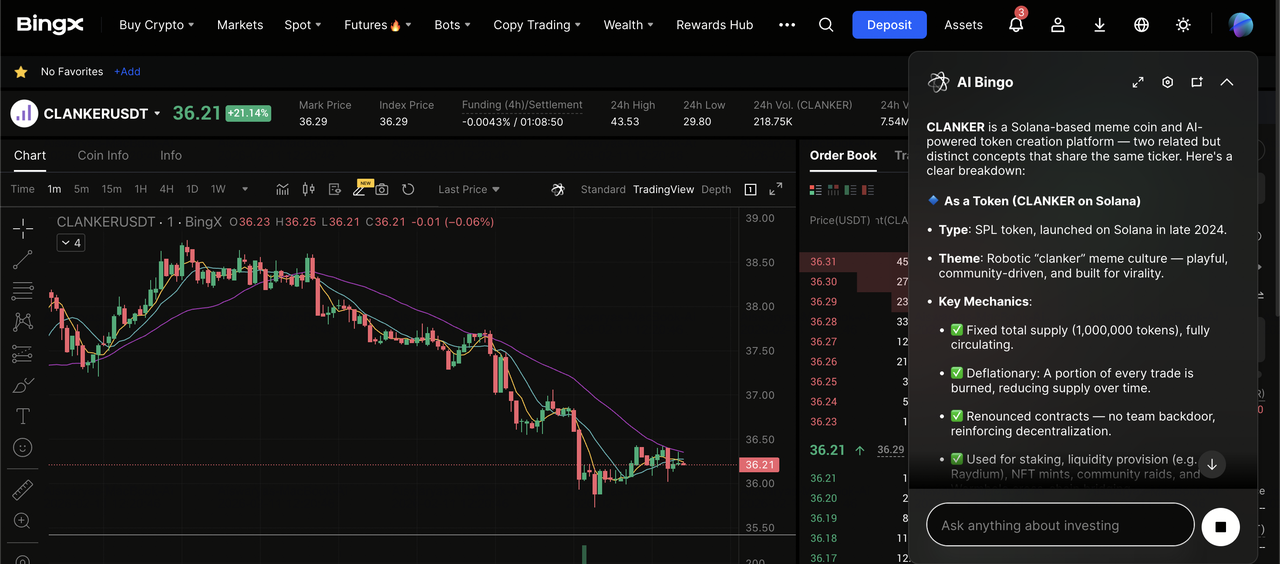The height and width of the screenshot is (564, 1280).
Task: Open the Last Price dropdown
Action: click(x=468, y=189)
